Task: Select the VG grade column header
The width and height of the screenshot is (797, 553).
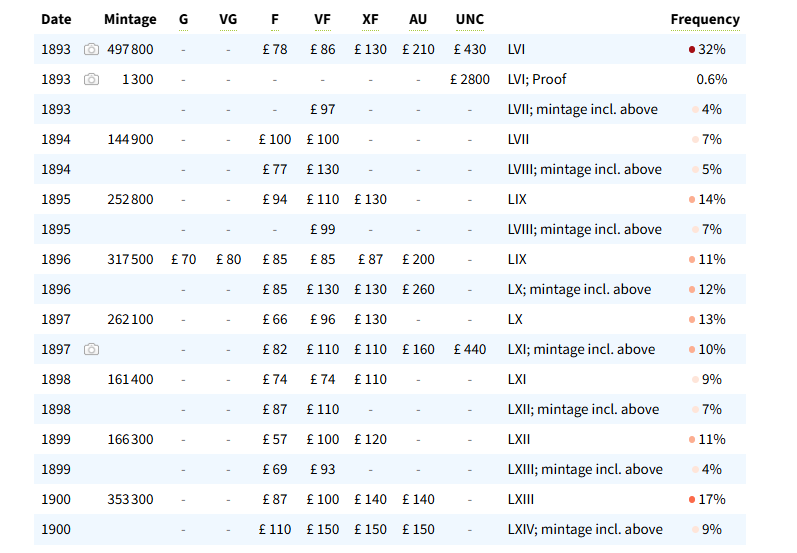Action: pos(228,19)
